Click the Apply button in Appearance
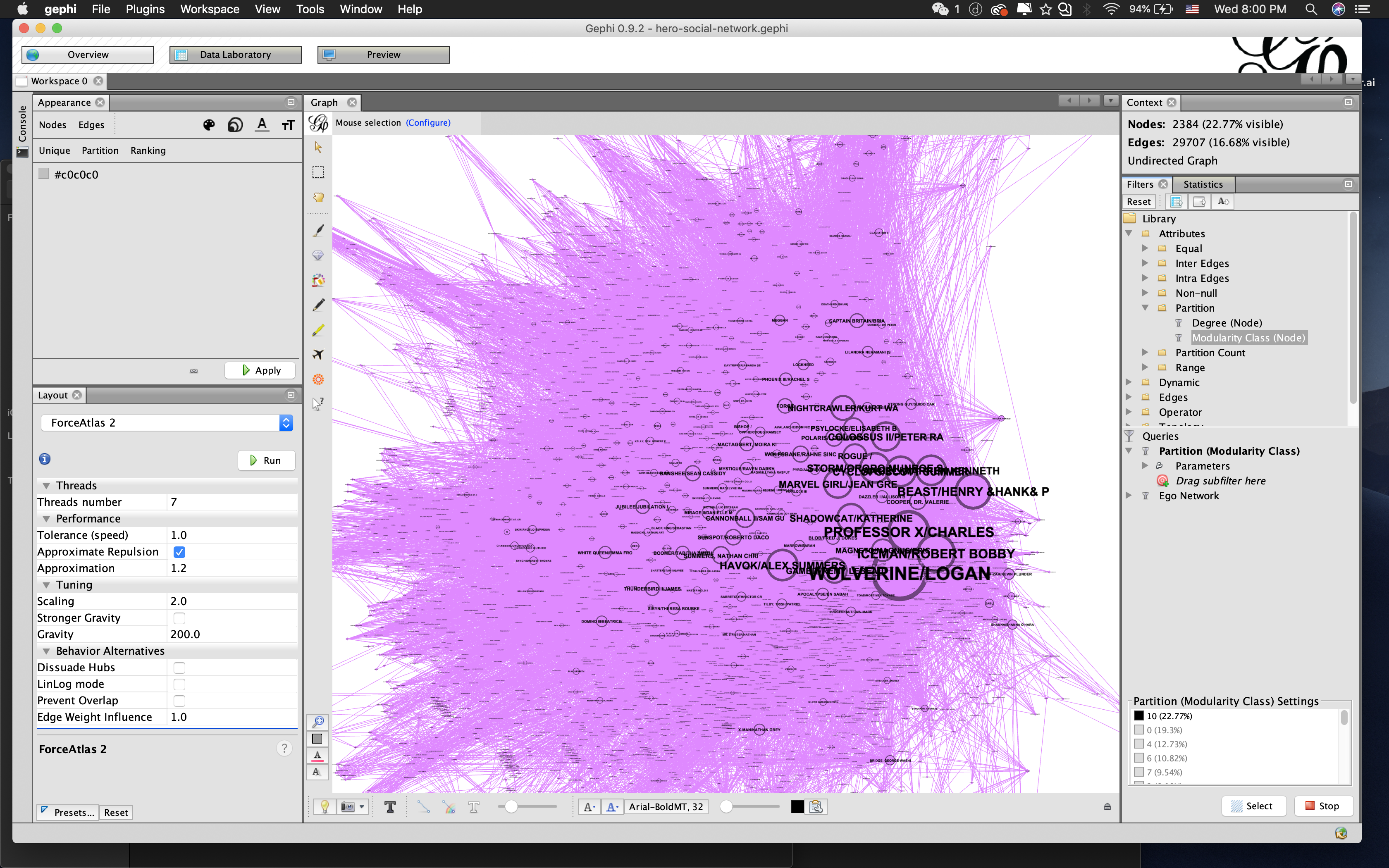The image size is (1389, 868). click(260, 370)
